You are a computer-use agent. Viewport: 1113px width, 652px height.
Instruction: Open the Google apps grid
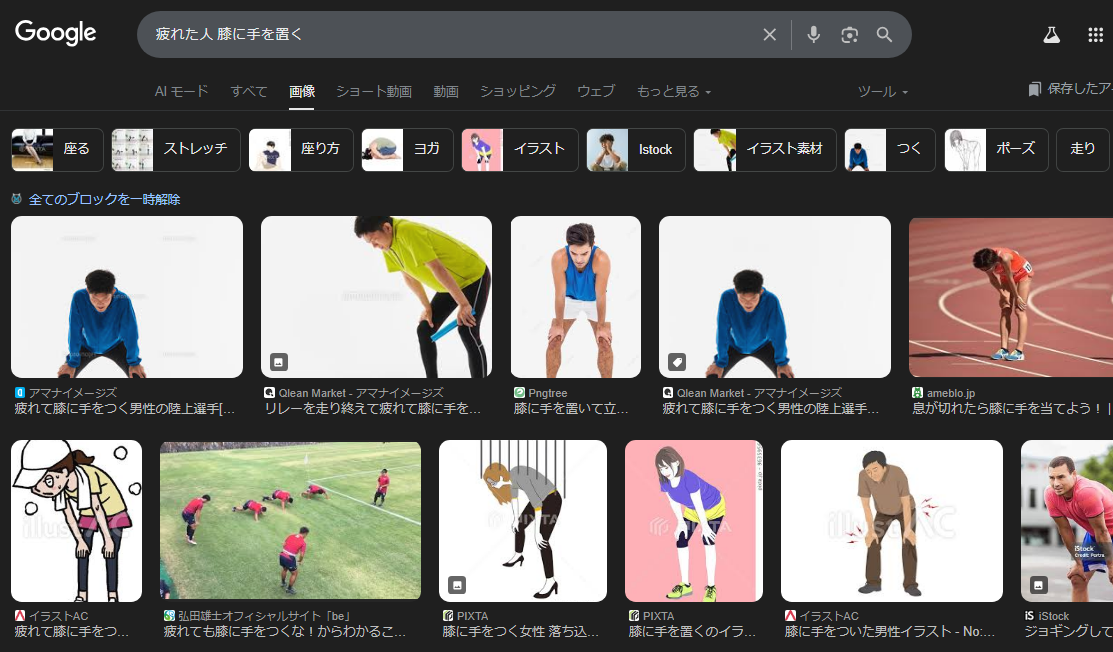[1095, 35]
